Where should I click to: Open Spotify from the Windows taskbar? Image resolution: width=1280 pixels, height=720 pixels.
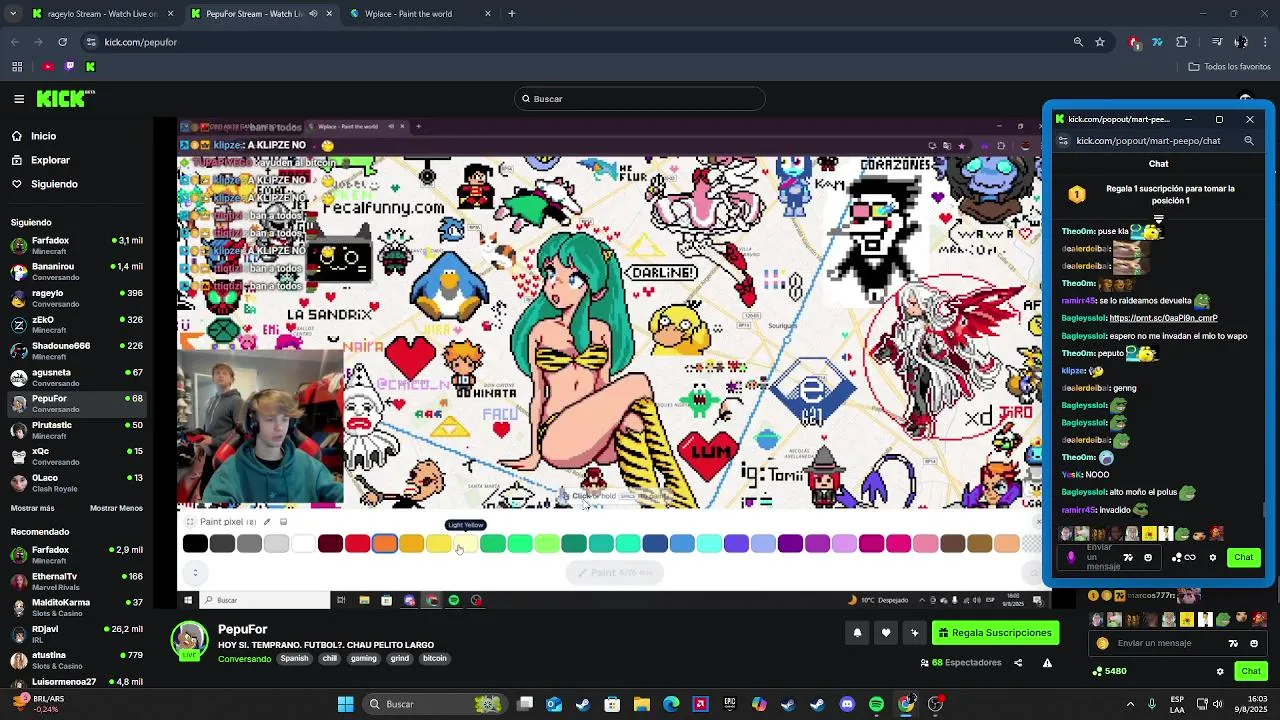click(877, 704)
